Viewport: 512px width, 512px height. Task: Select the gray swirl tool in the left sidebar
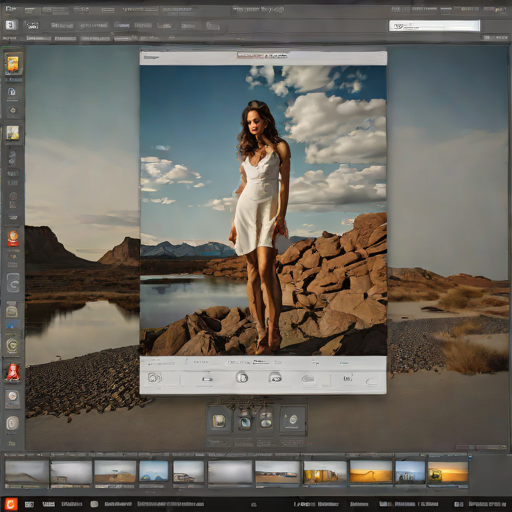12,158
